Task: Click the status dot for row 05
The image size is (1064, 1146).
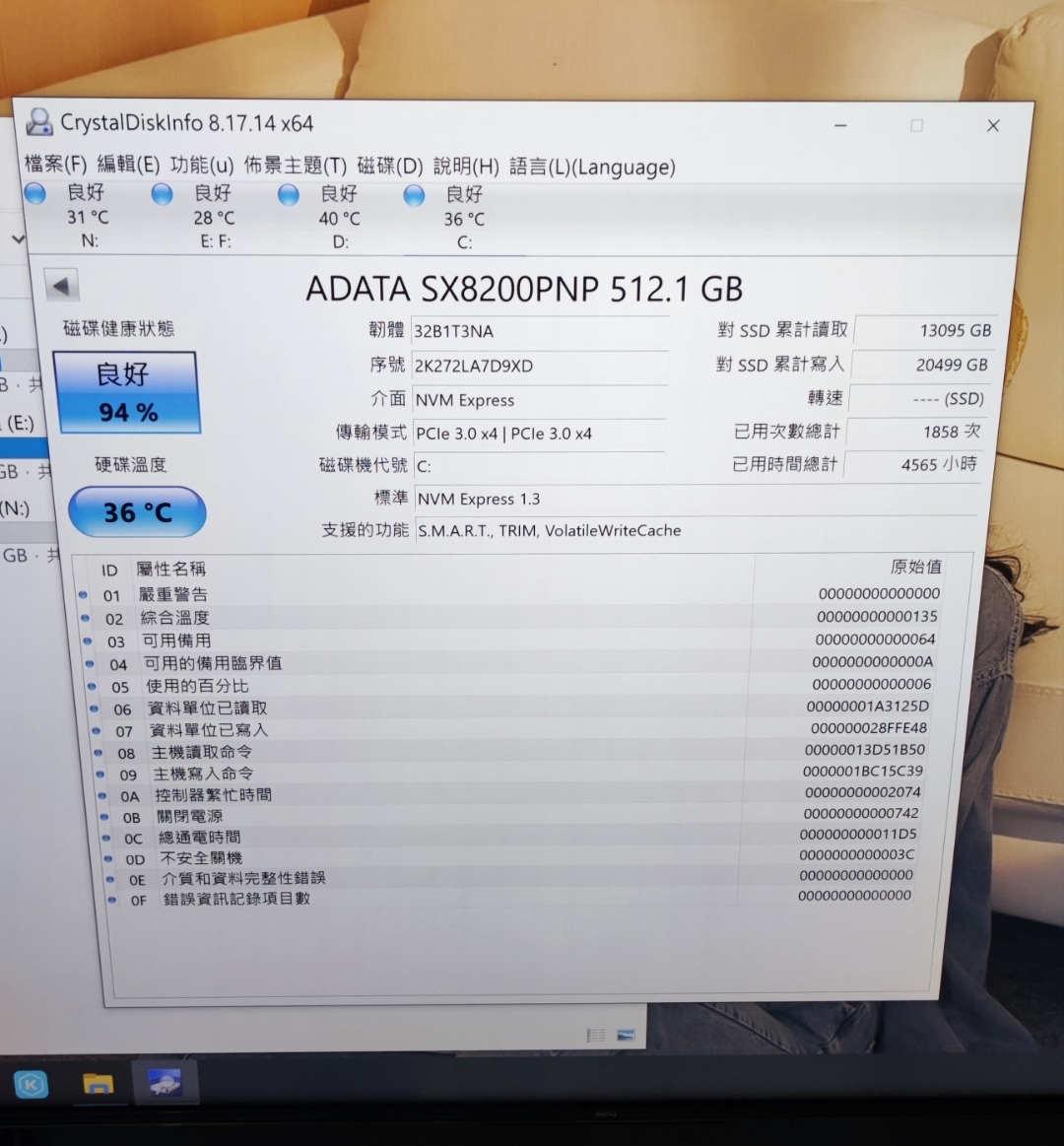Action: [x=92, y=687]
